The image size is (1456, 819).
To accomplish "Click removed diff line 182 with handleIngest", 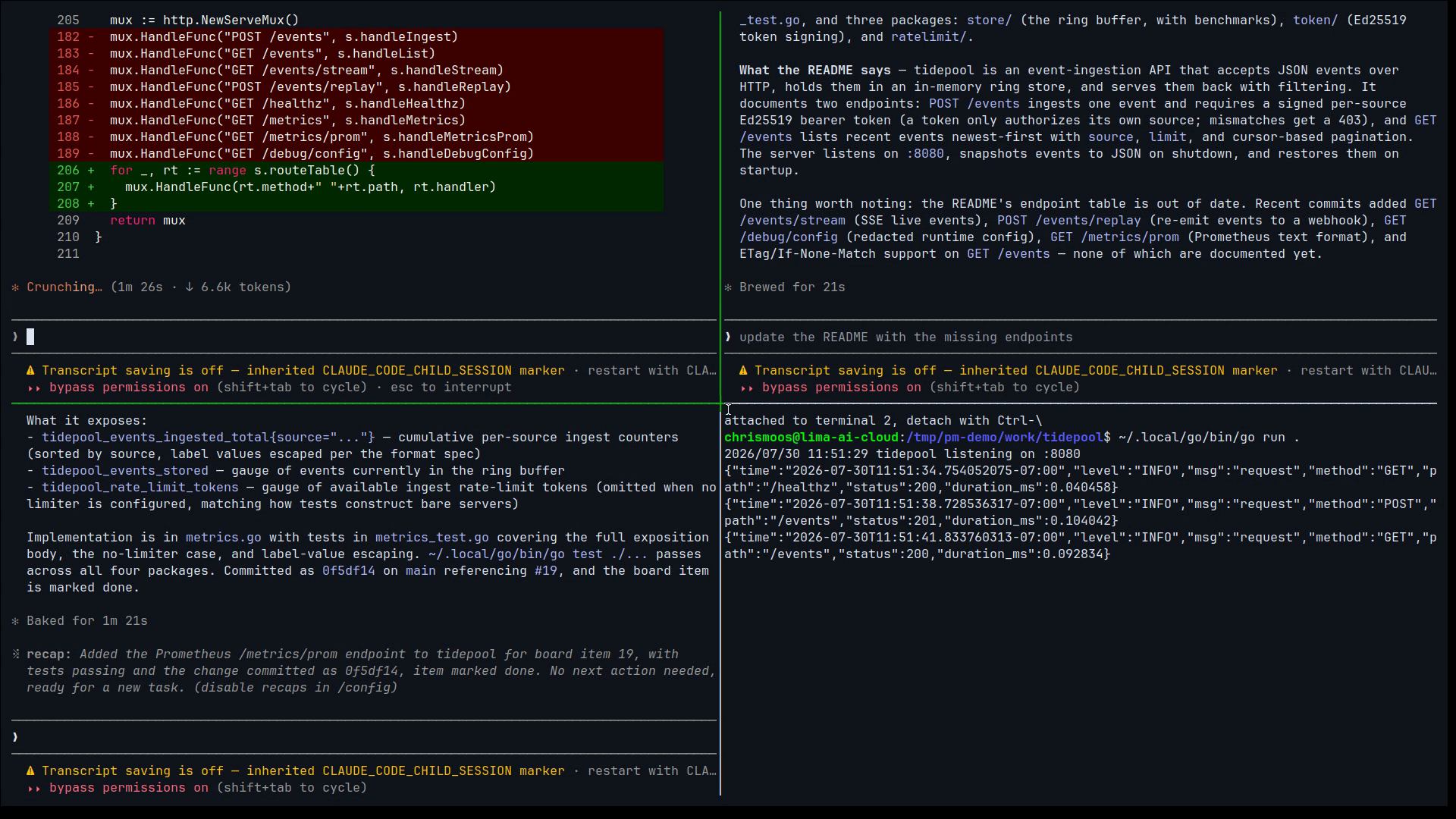I will coord(356,37).
